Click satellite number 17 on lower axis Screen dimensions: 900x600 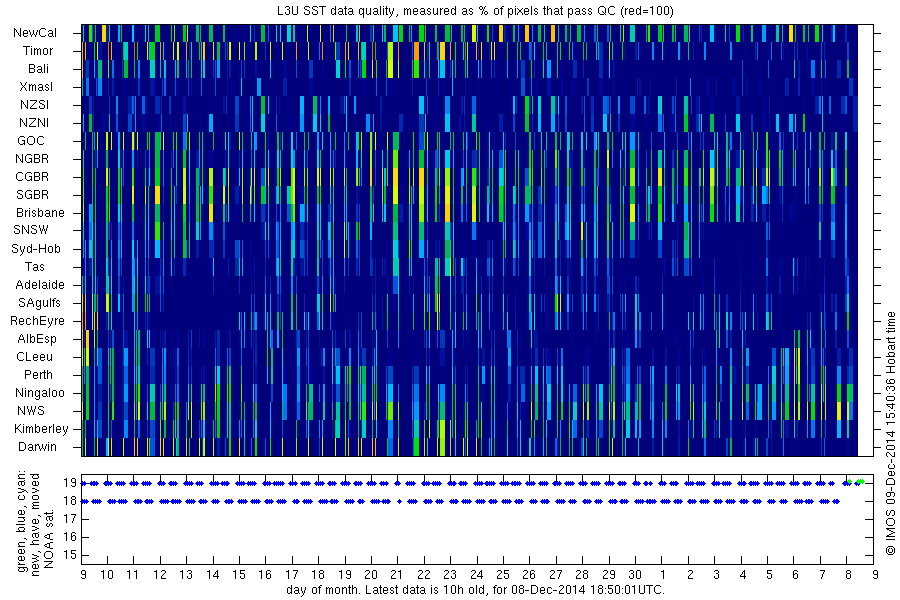70,519
